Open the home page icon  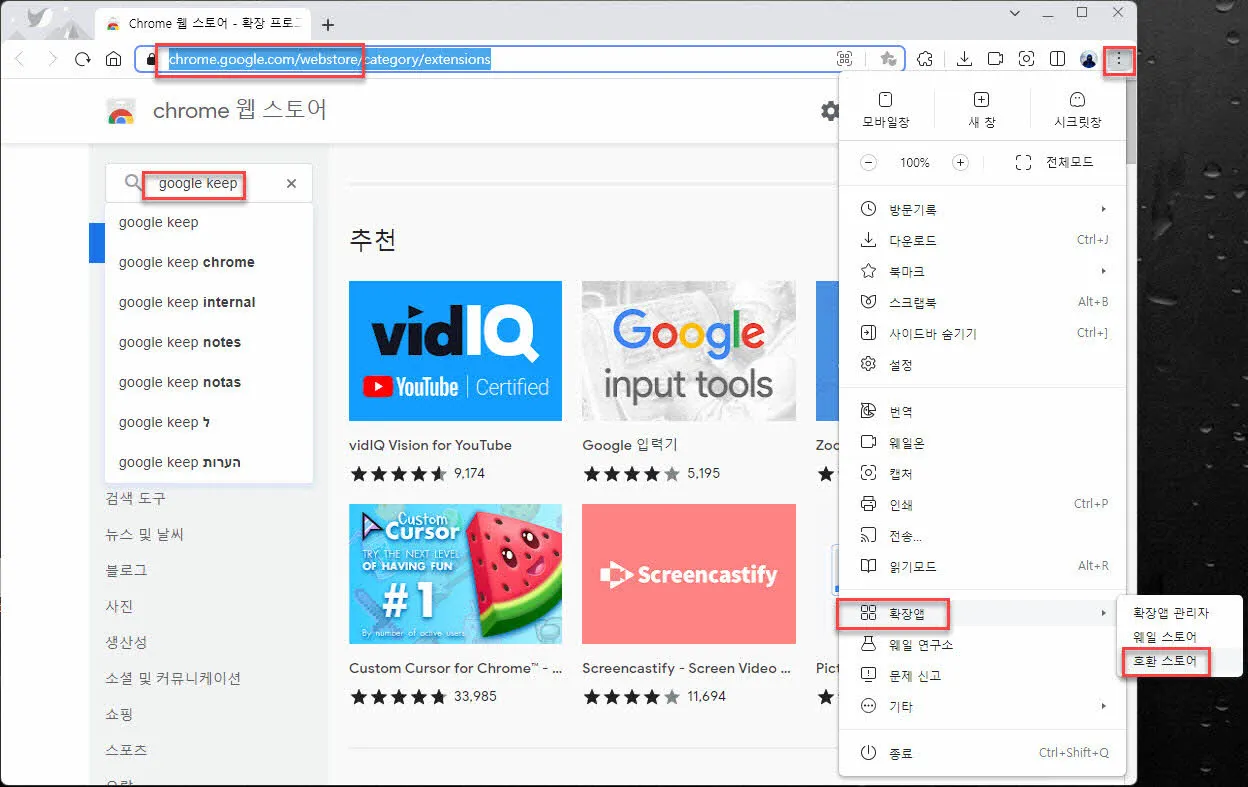point(113,59)
